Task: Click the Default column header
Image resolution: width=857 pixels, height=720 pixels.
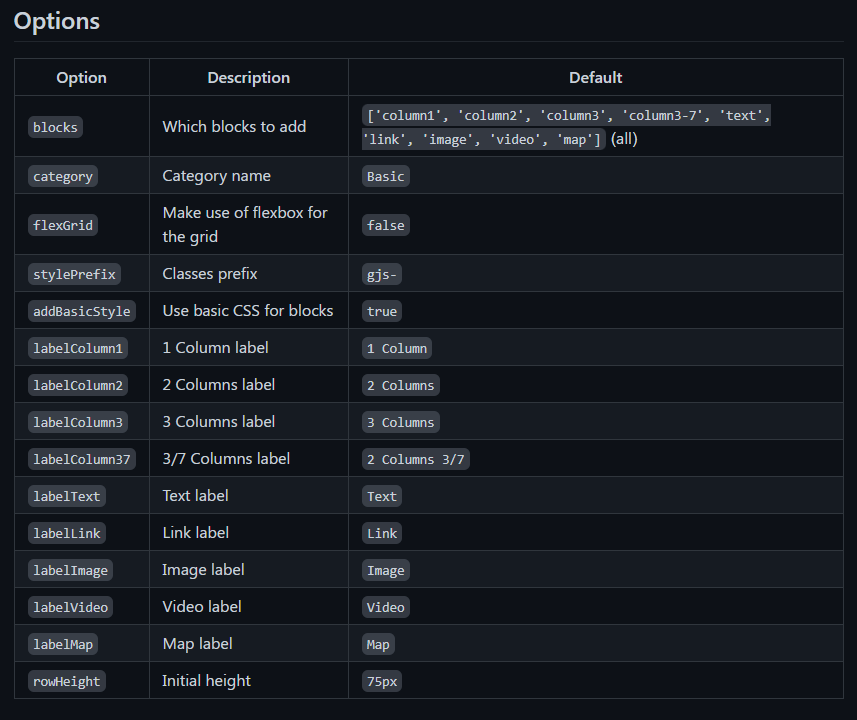Action: pos(596,78)
